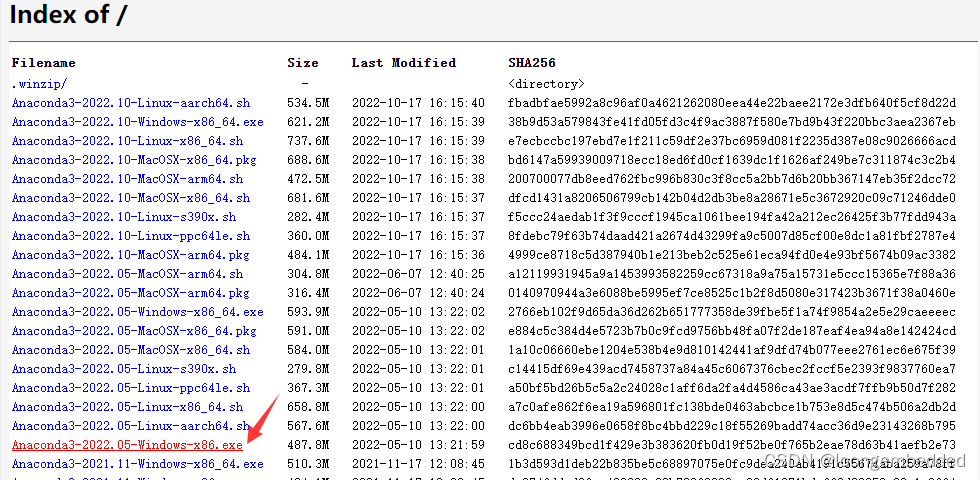Screen dimensions: 980x480
Task: Select the 360.0M size value
Action: coord(308,236)
